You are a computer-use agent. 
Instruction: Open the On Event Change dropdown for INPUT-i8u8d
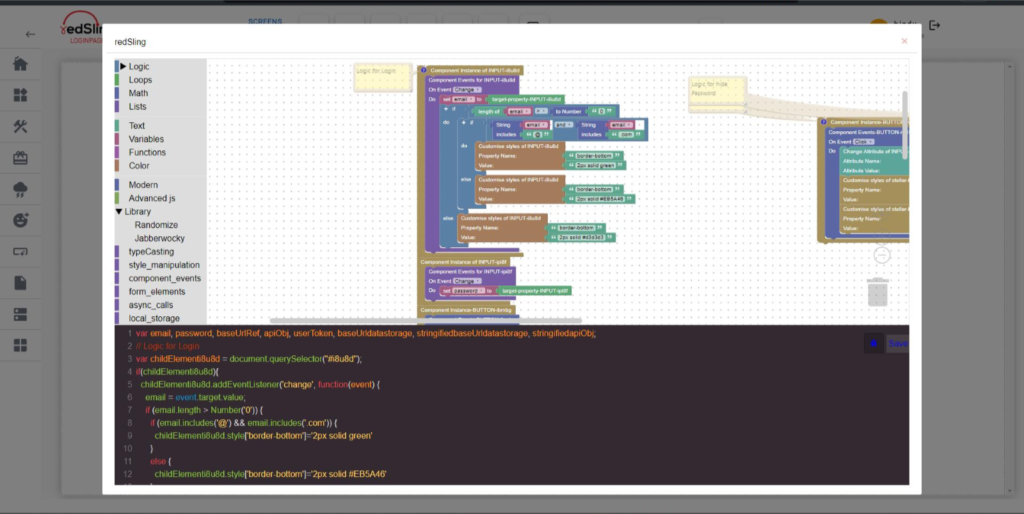pos(468,90)
